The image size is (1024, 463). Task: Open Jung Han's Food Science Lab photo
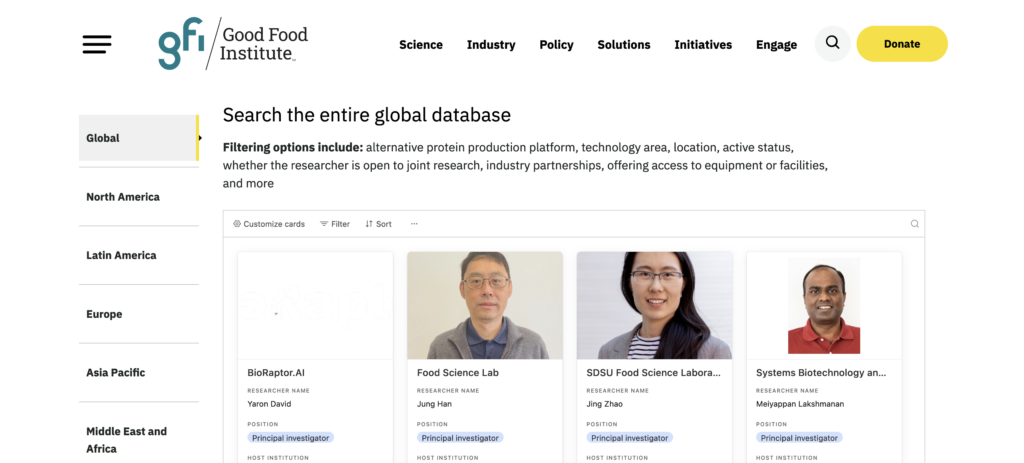pos(485,305)
